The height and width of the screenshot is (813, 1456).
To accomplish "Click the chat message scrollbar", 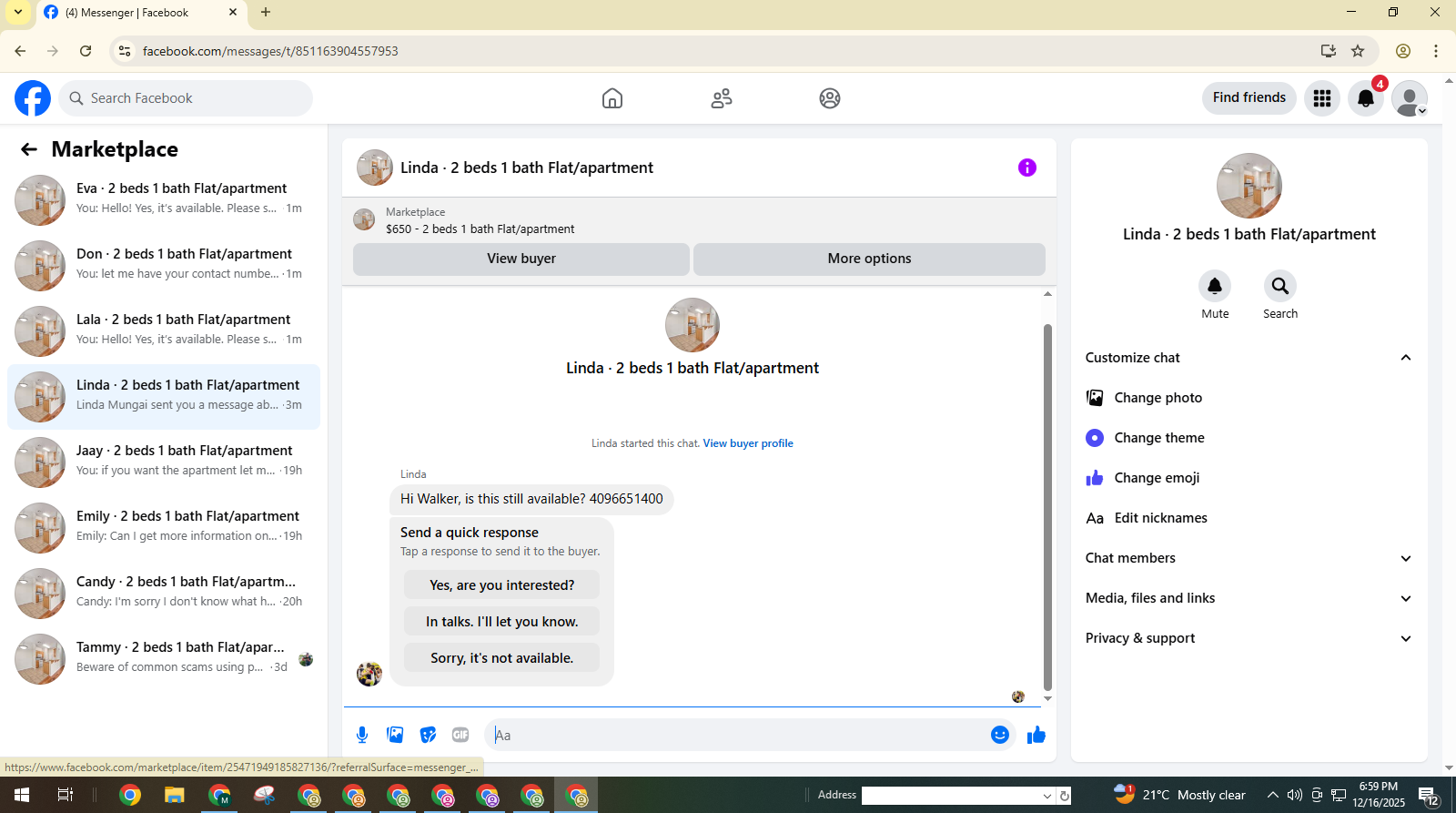I will pos(1047,507).
